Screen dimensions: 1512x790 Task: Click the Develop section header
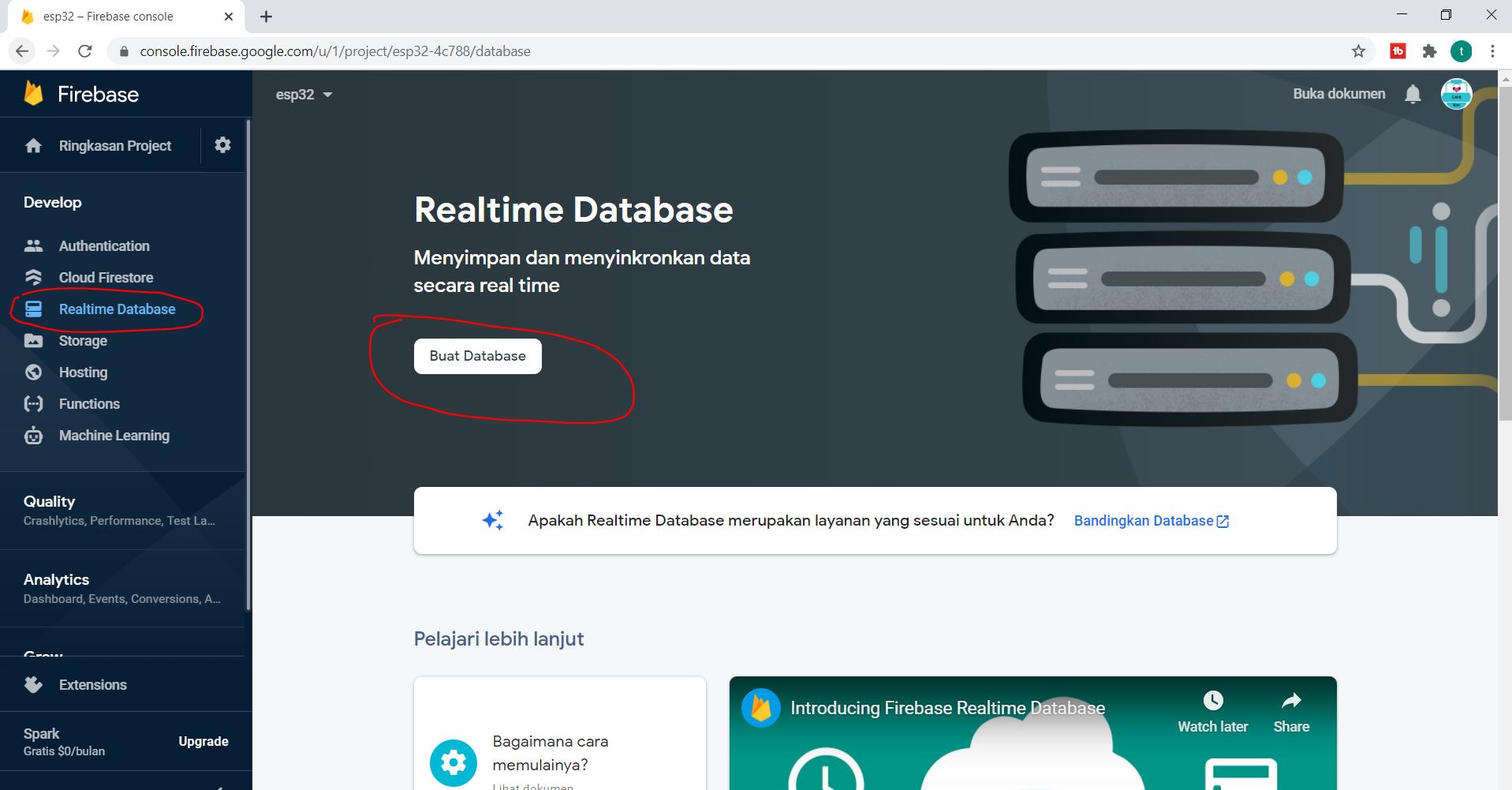tap(52, 202)
